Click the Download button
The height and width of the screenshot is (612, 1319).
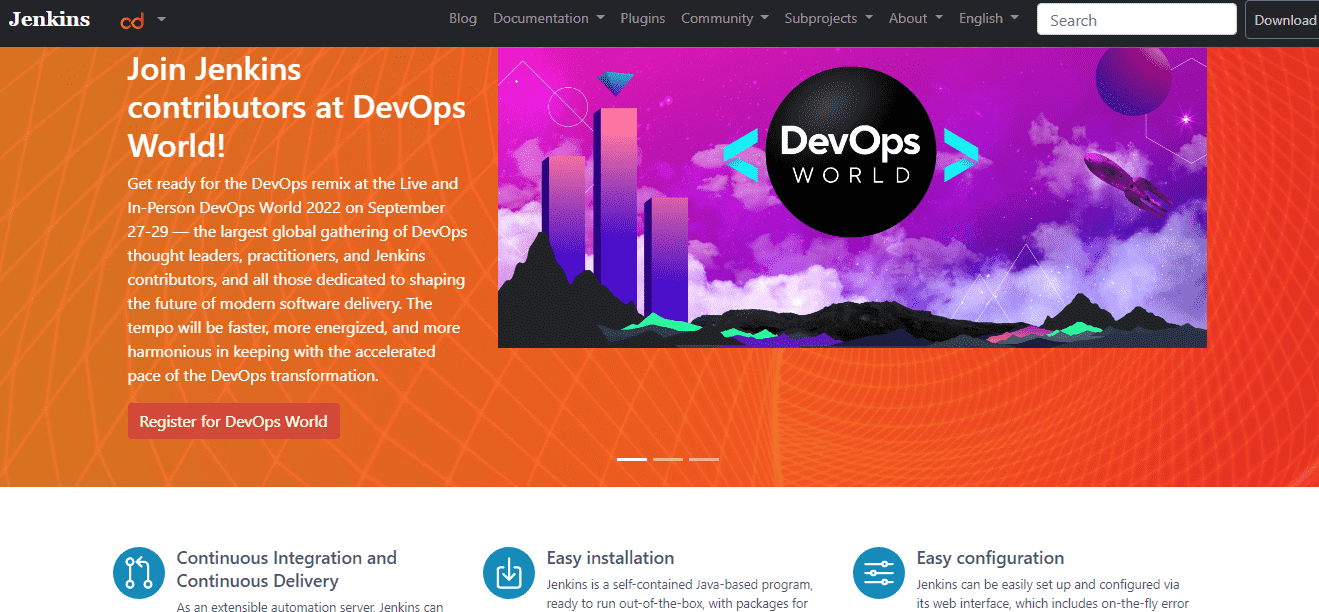tap(1283, 20)
